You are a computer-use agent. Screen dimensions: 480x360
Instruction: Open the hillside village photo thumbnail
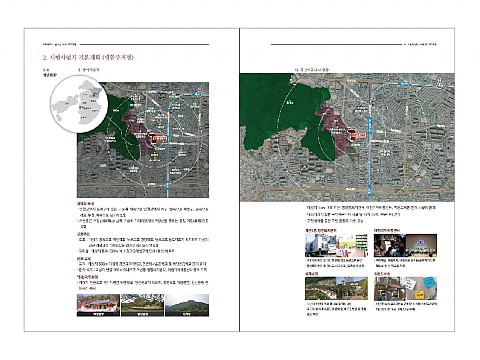[x=336, y=289]
